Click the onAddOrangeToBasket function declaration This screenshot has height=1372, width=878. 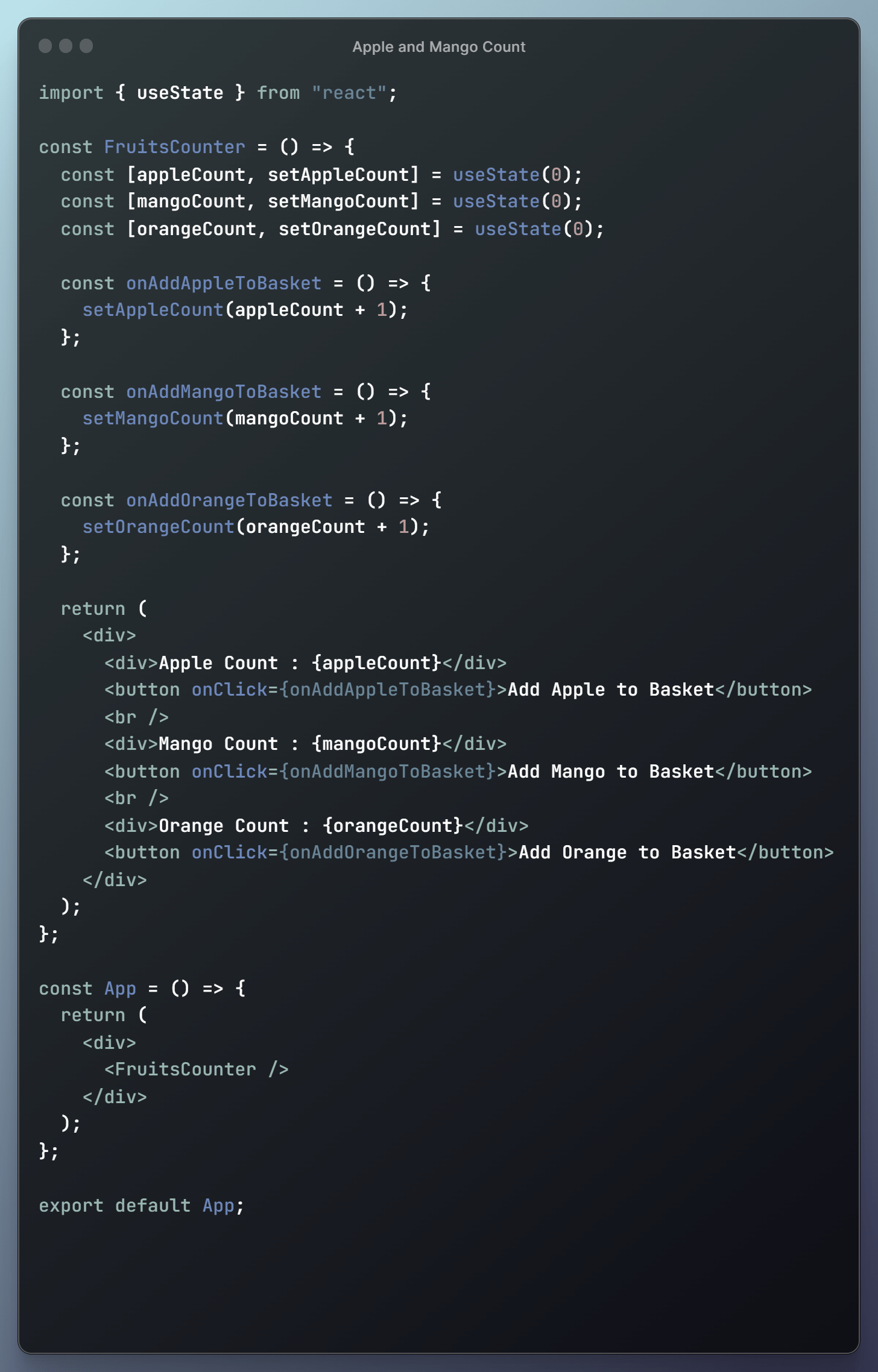click(229, 500)
